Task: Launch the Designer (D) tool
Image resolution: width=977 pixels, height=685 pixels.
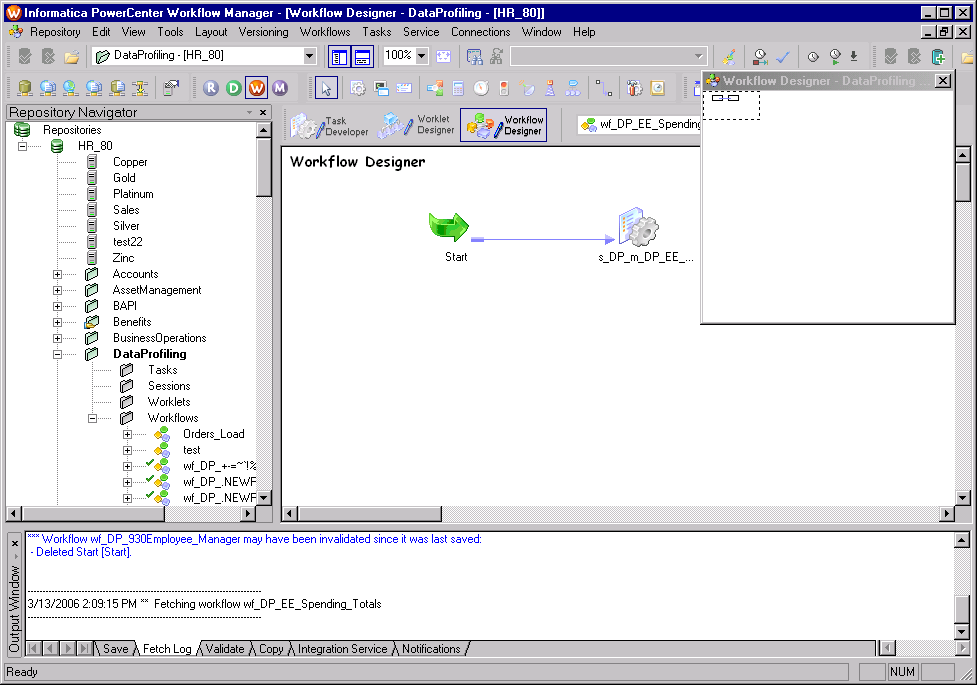Action: tap(234, 88)
